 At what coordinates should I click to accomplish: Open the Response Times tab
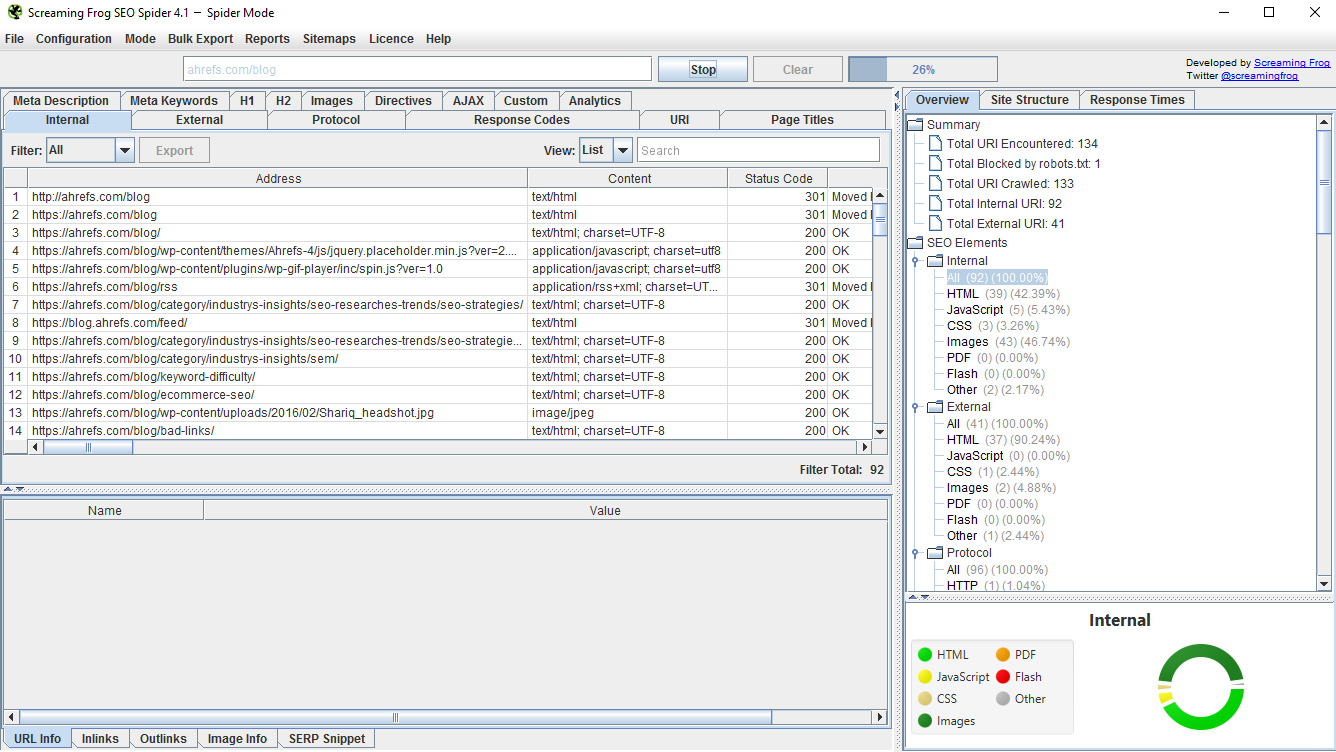[x=1137, y=100]
